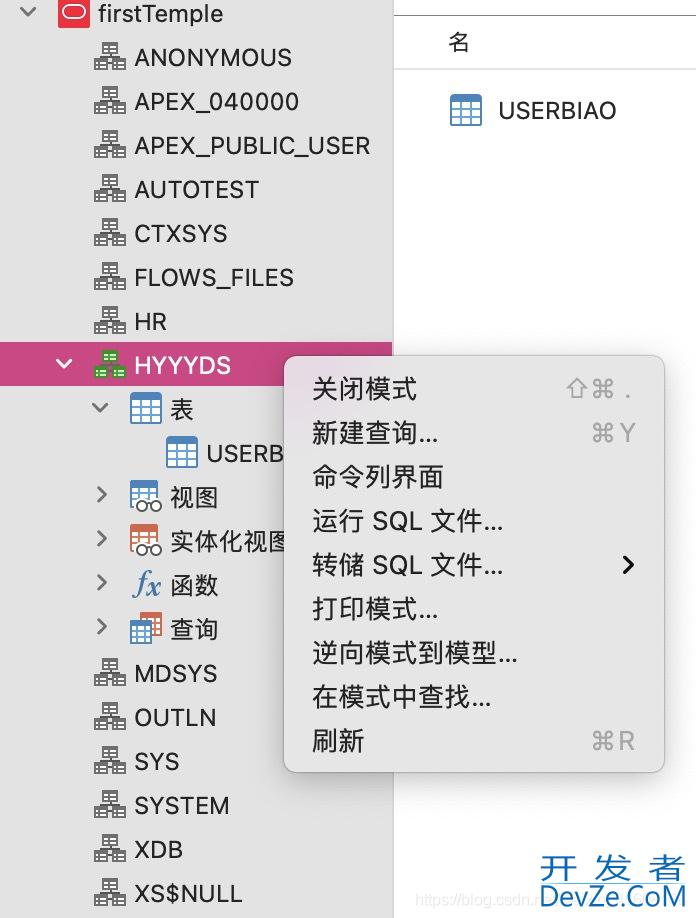
Task: Choose 在模式中查找... menu entry
Action: pos(474,697)
